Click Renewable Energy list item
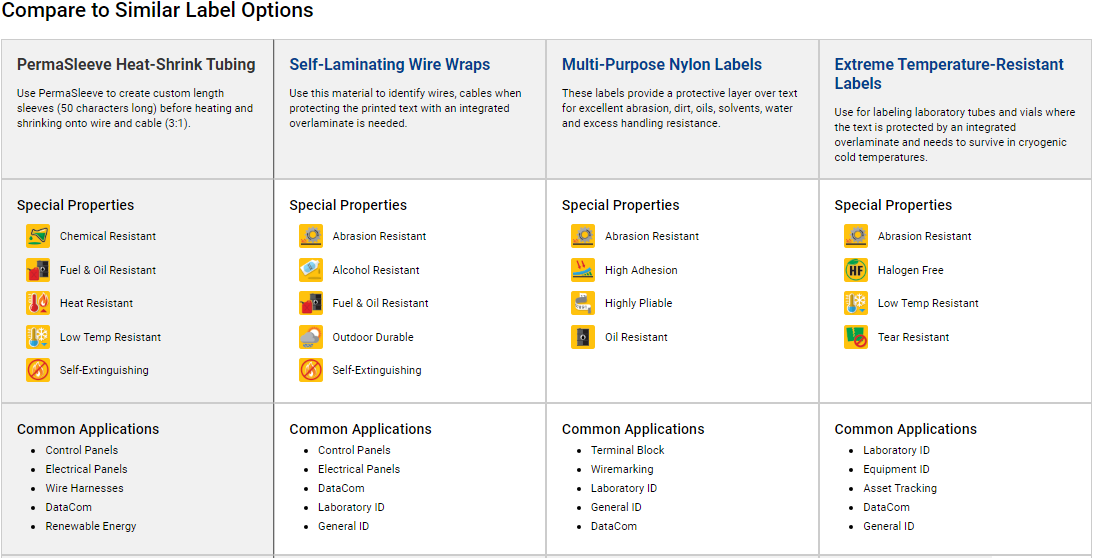Viewport: 1094px width, 558px height. coord(91,527)
